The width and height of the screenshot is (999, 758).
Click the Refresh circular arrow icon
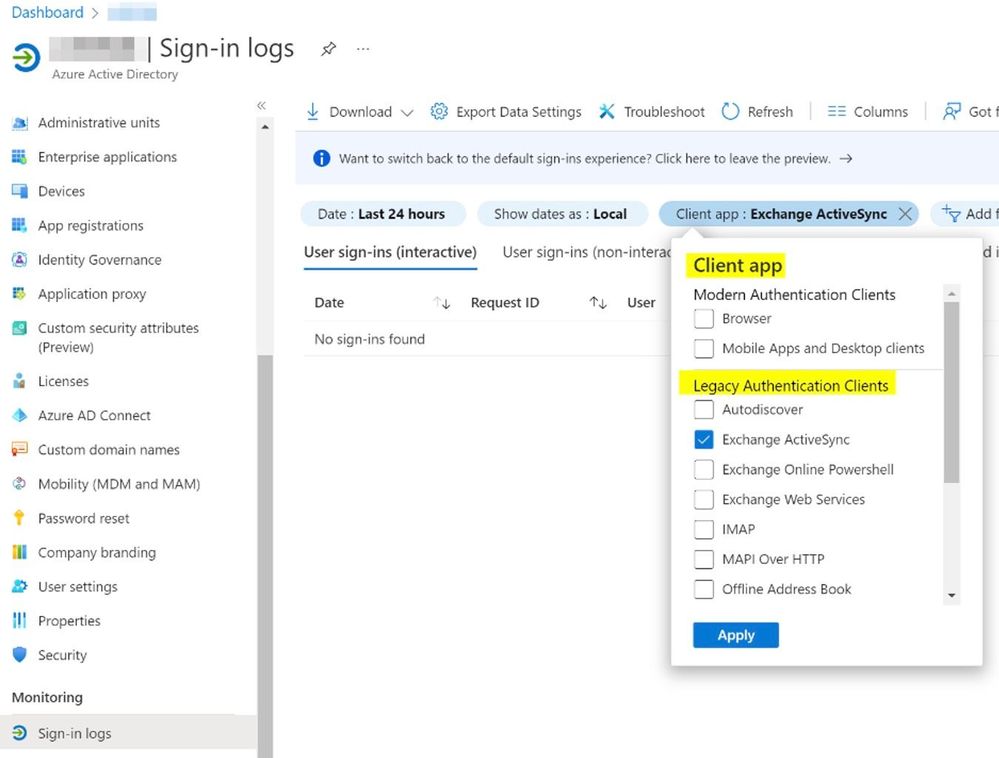pyautogui.click(x=730, y=111)
